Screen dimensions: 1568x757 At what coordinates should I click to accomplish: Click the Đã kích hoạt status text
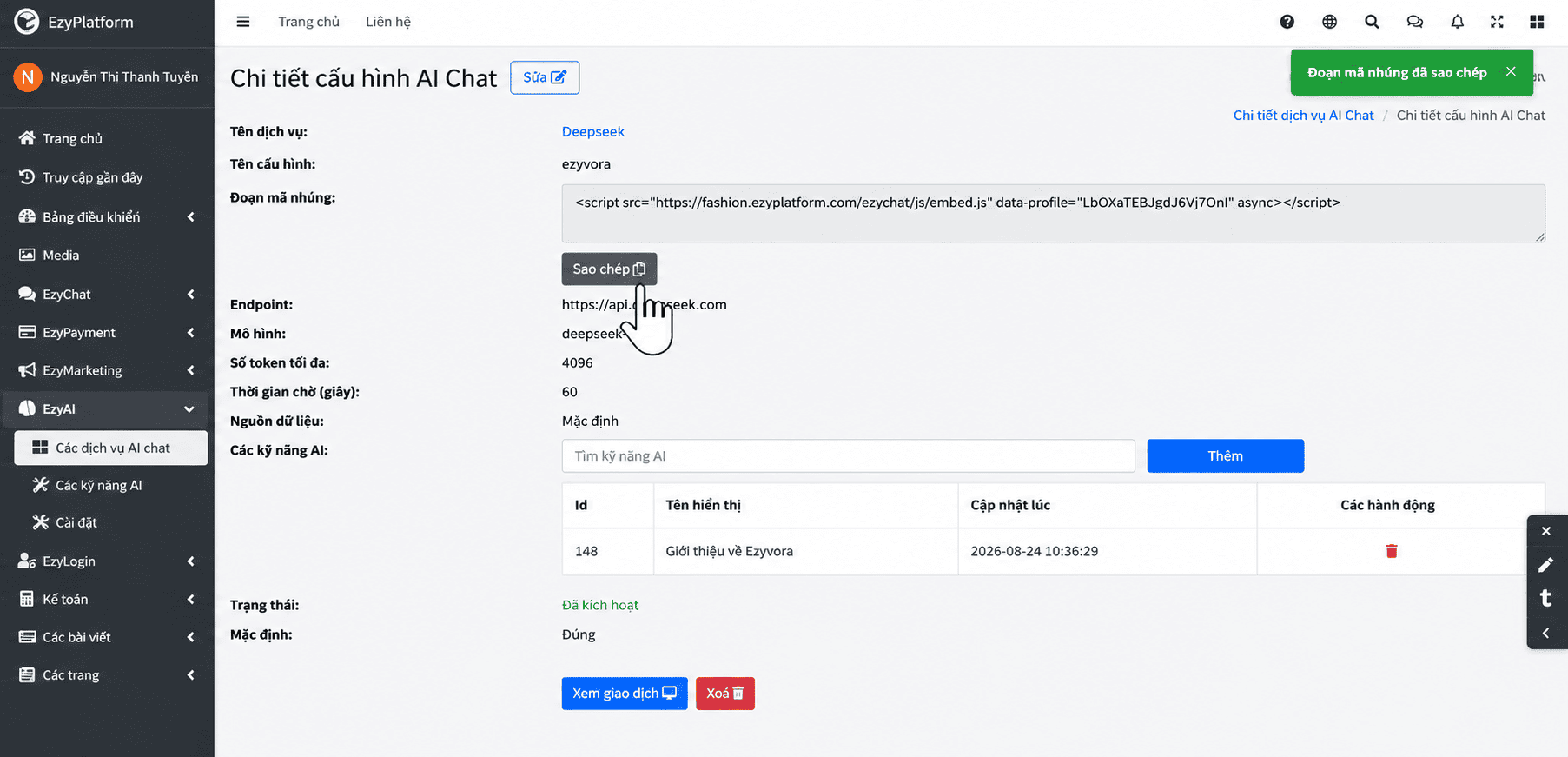(600, 605)
